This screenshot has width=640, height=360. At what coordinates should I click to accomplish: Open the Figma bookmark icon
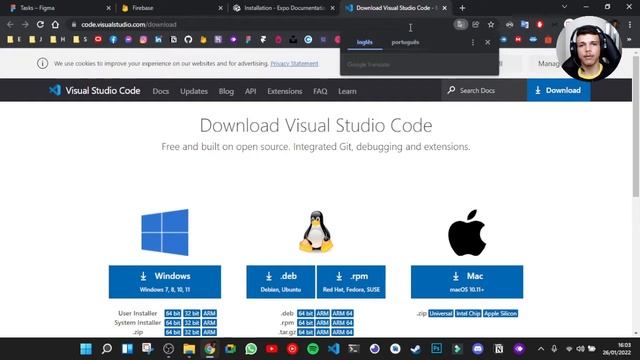248,40
